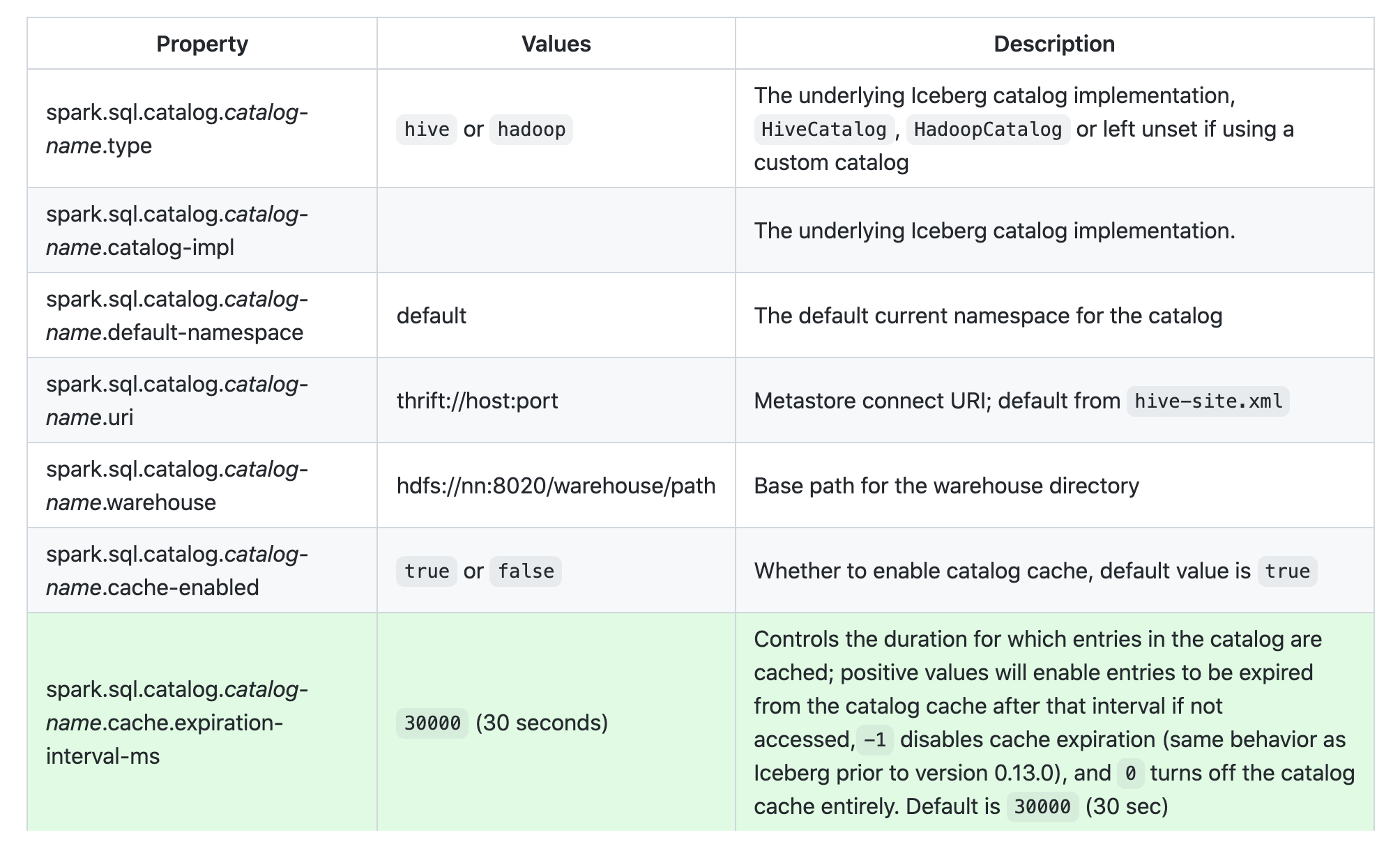Click the 'default' namespace value
The width and height of the screenshot is (1400, 860).
coord(431,316)
